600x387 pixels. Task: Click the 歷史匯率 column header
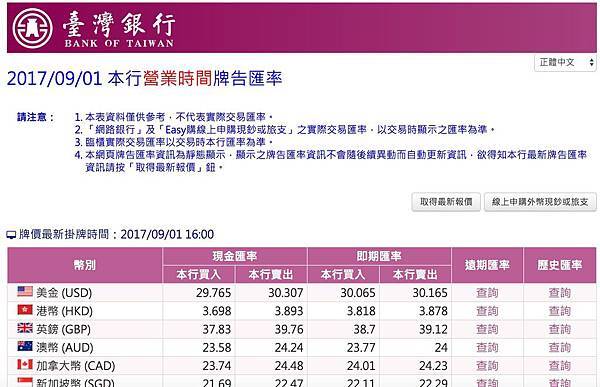coord(560,265)
